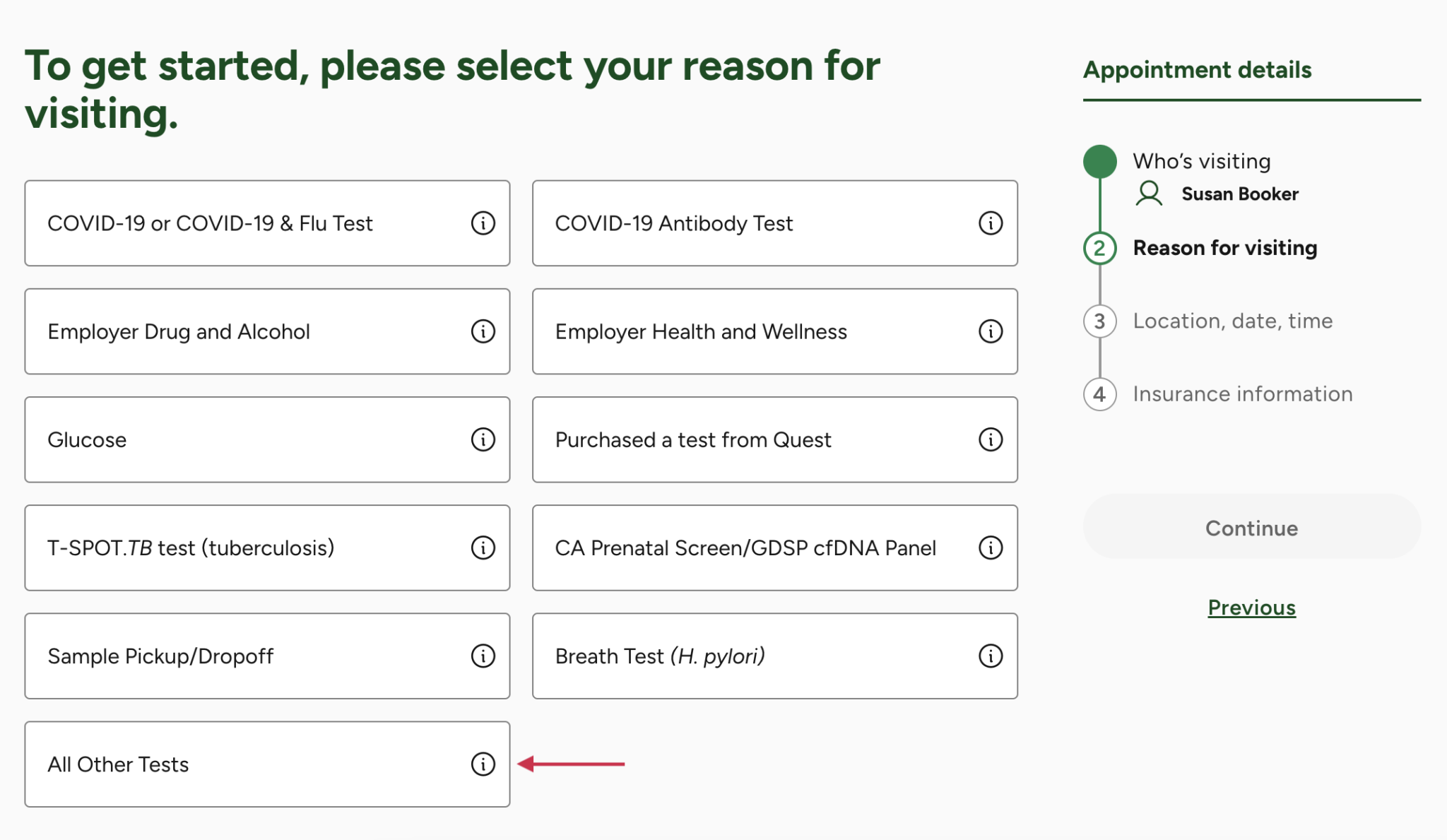View details for COVID-19 Antibody Test
The width and height of the screenshot is (1447, 840).
pos(990,223)
